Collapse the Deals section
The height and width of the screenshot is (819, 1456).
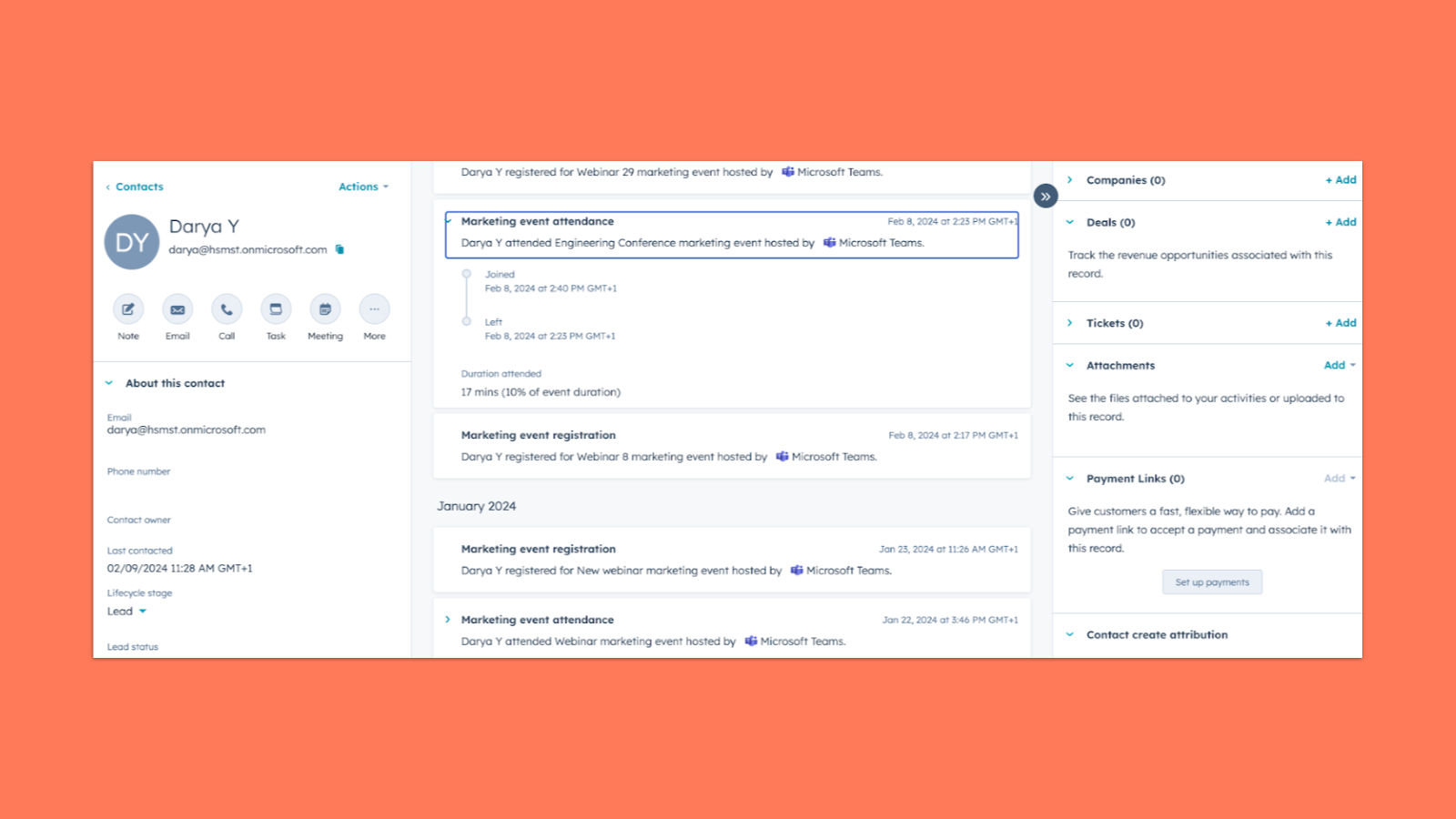[x=1071, y=221]
